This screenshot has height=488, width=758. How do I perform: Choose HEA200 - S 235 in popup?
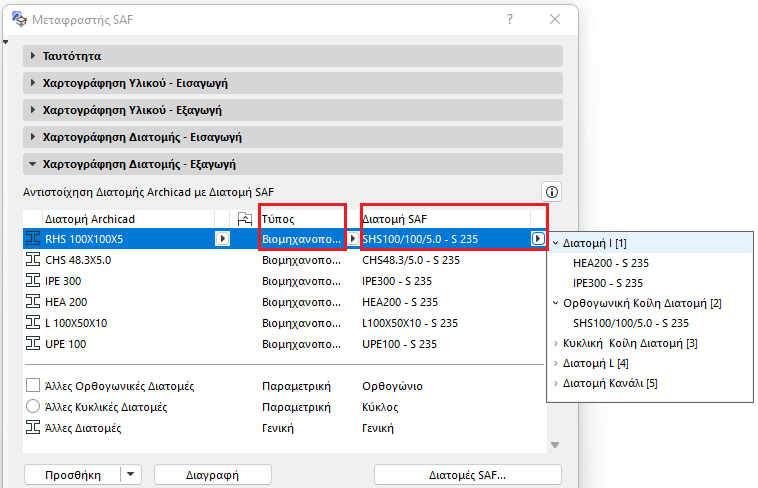pos(611,263)
